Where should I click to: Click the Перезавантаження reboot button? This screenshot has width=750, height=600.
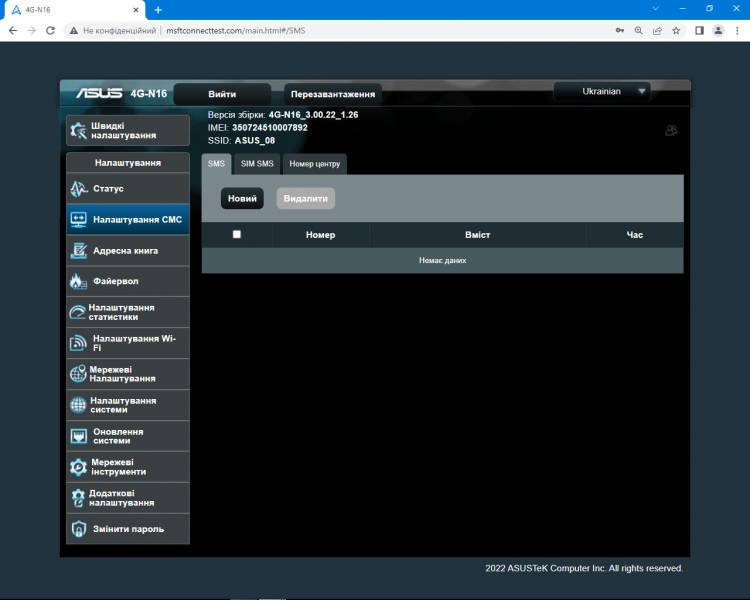(x=333, y=94)
